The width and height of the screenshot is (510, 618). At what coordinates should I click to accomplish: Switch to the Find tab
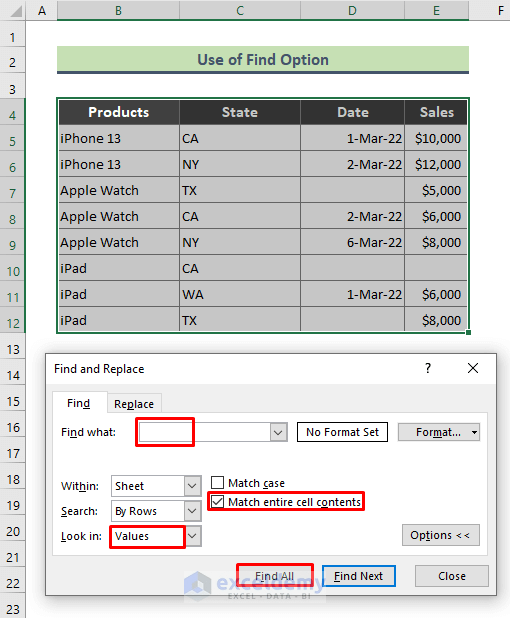tap(79, 403)
